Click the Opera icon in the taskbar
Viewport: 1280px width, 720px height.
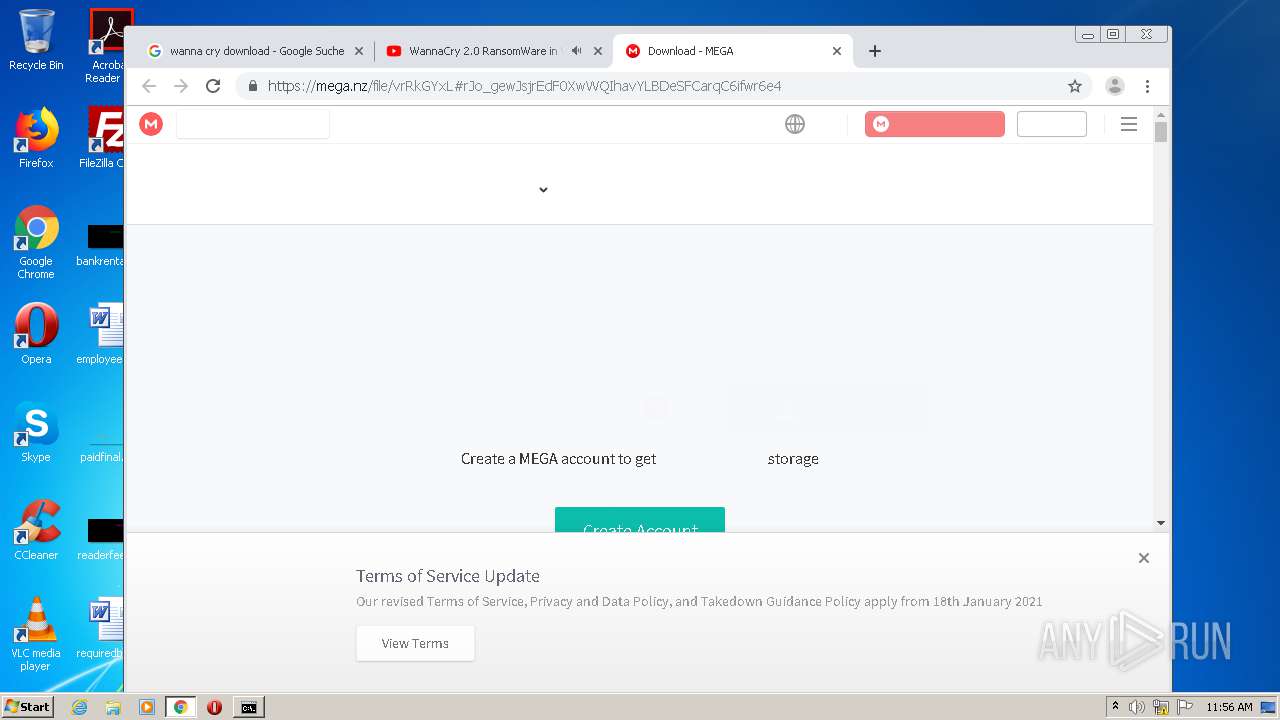[214, 707]
